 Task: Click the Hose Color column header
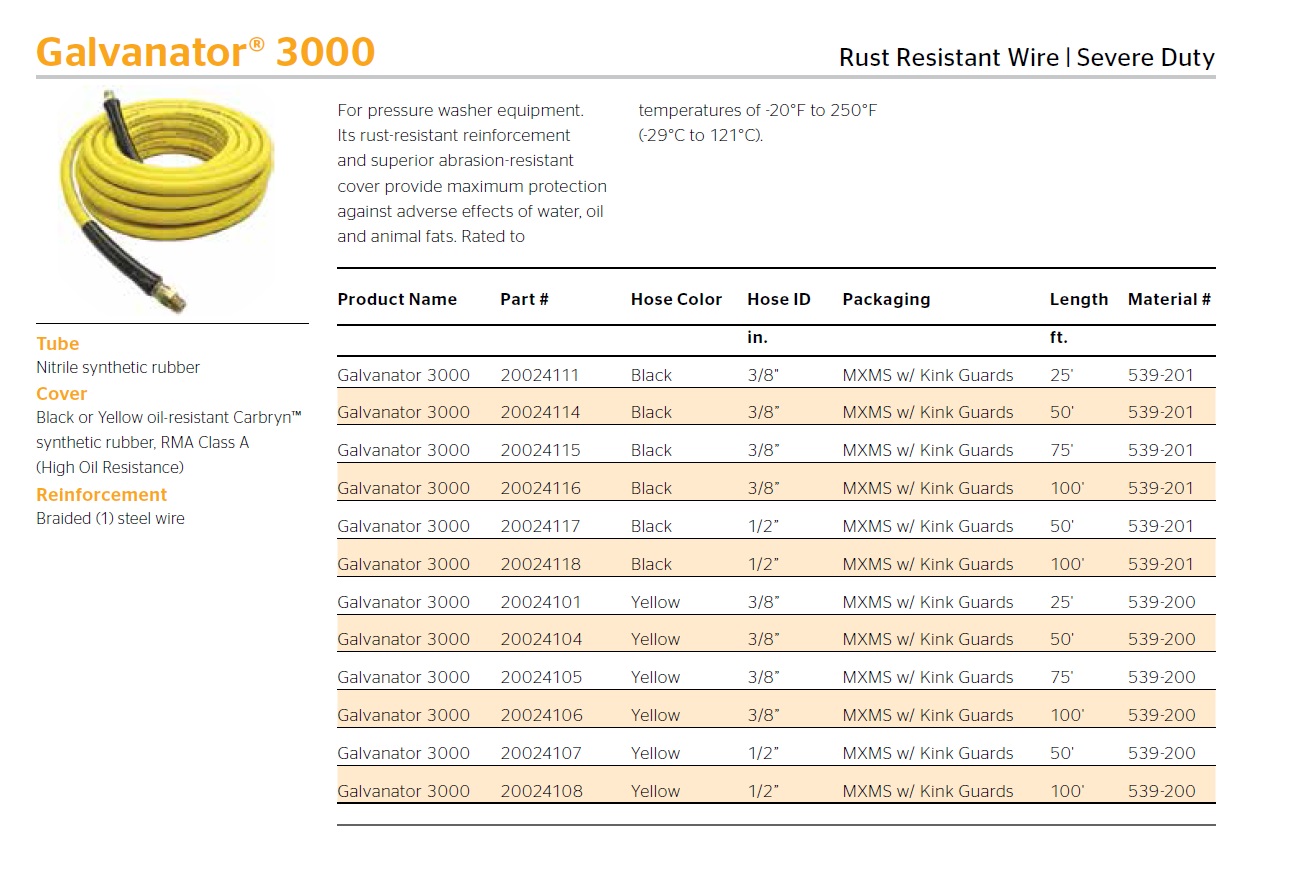coord(676,299)
